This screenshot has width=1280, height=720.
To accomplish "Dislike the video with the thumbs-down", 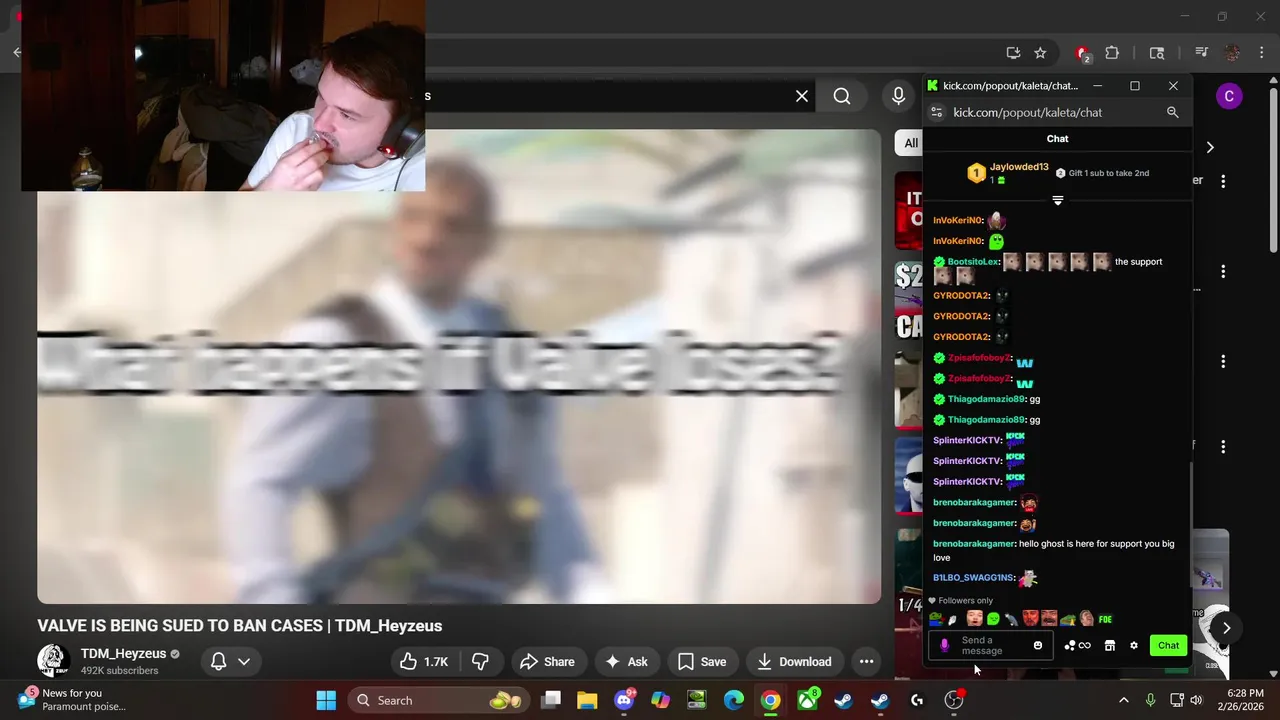I will [x=481, y=661].
